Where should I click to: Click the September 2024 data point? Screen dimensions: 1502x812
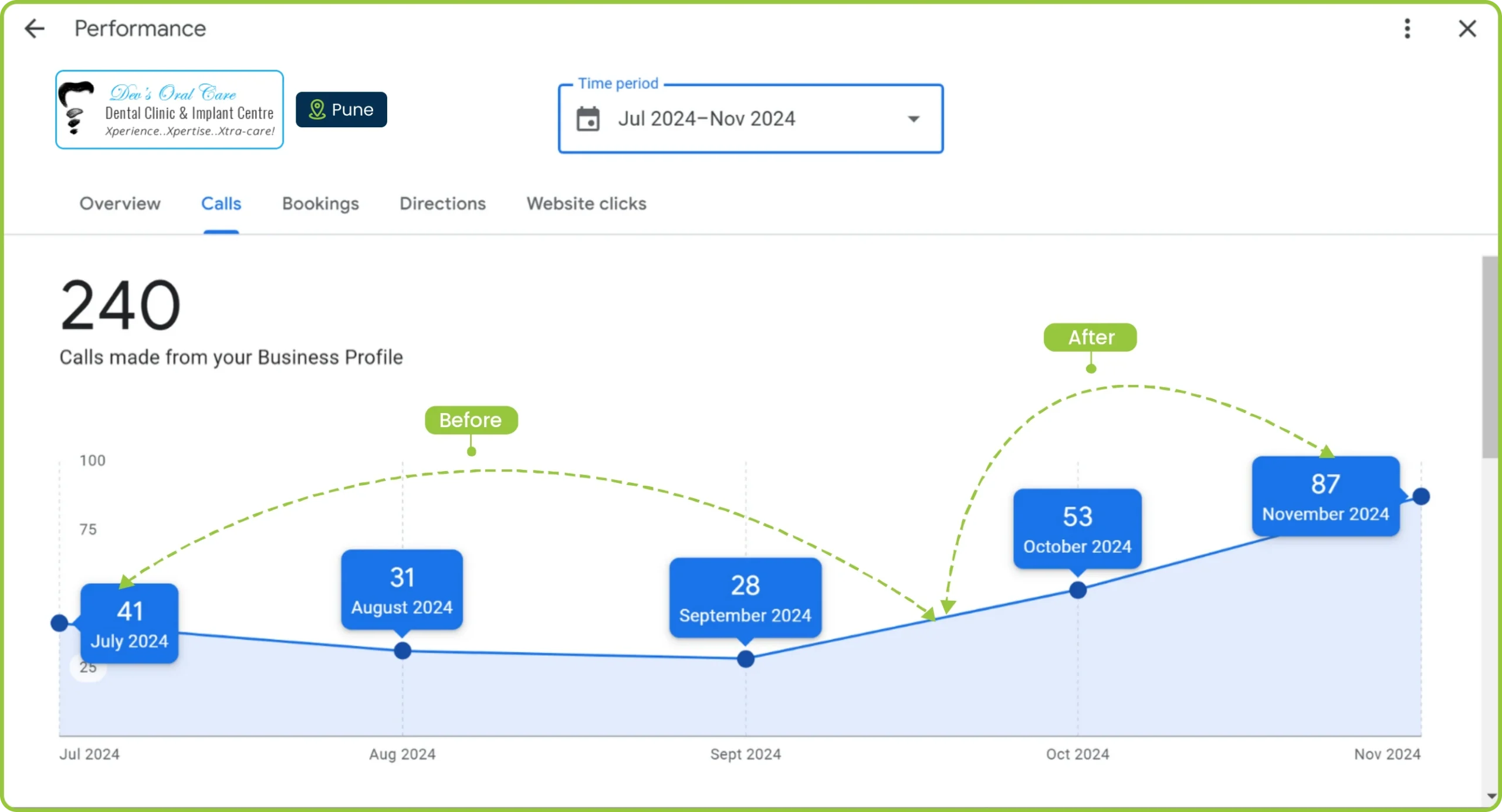tap(745, 657)
